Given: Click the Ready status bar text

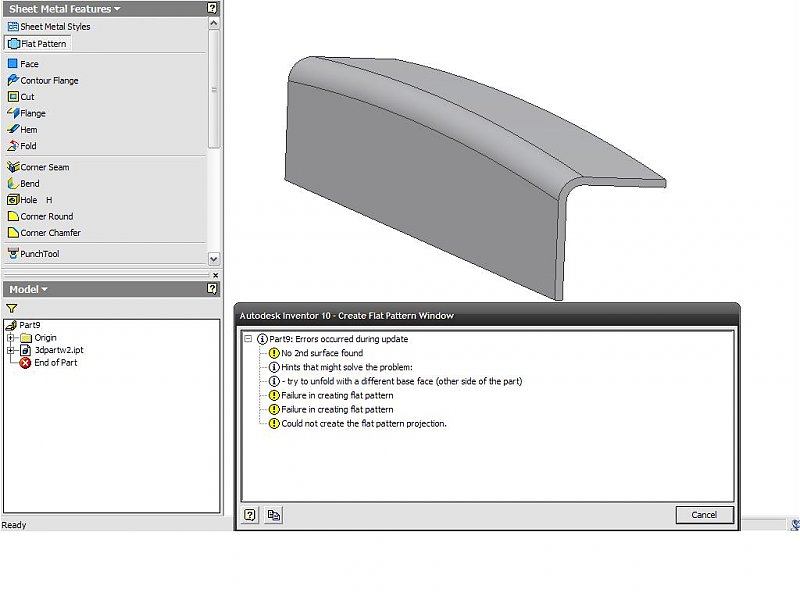Looking at the screenshot, I should coord(14,525).
